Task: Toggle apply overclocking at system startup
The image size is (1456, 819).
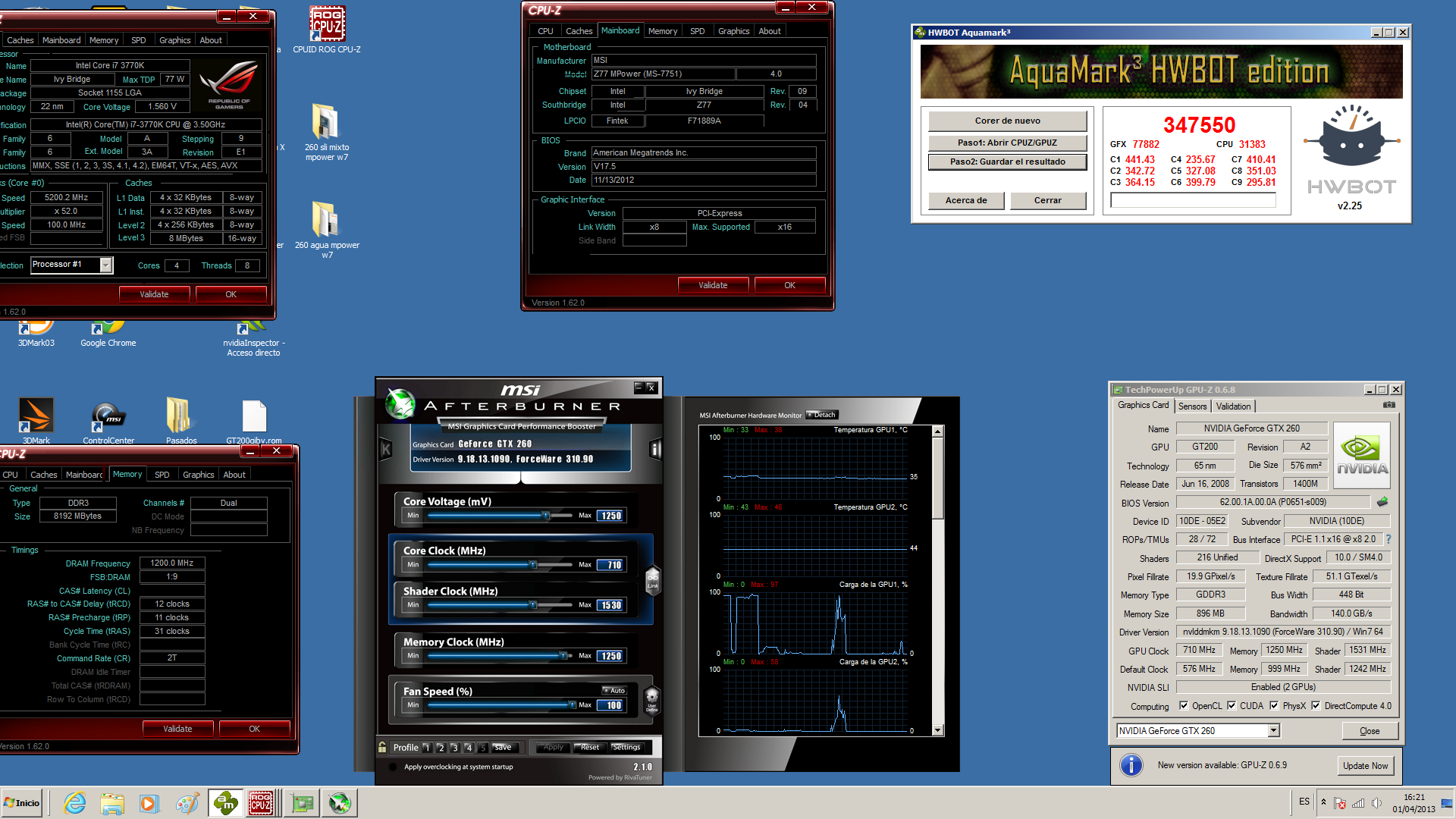Action: [x=393, y=767]
